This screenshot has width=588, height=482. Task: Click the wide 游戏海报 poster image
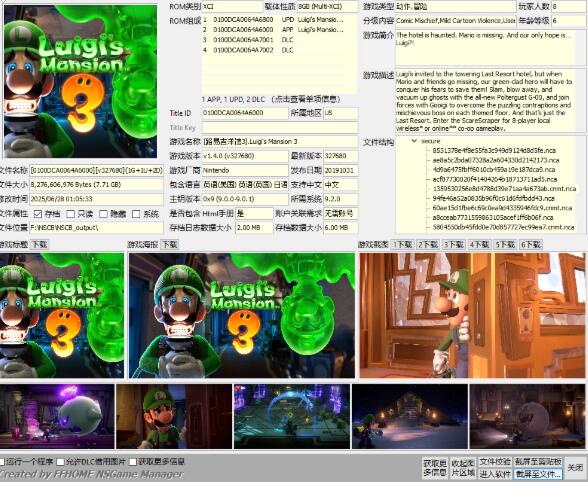242,315
